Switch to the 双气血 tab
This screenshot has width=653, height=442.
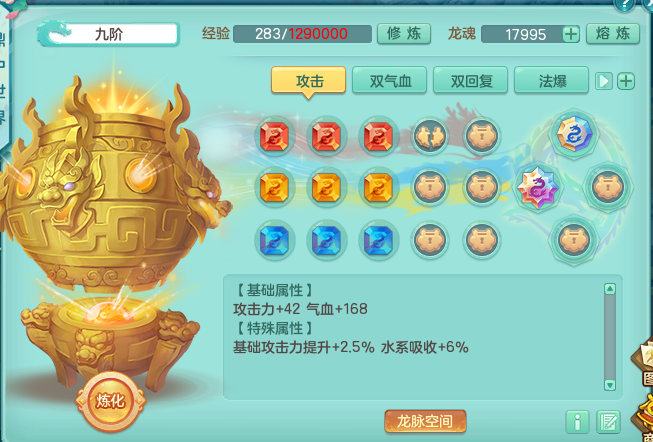389,80
